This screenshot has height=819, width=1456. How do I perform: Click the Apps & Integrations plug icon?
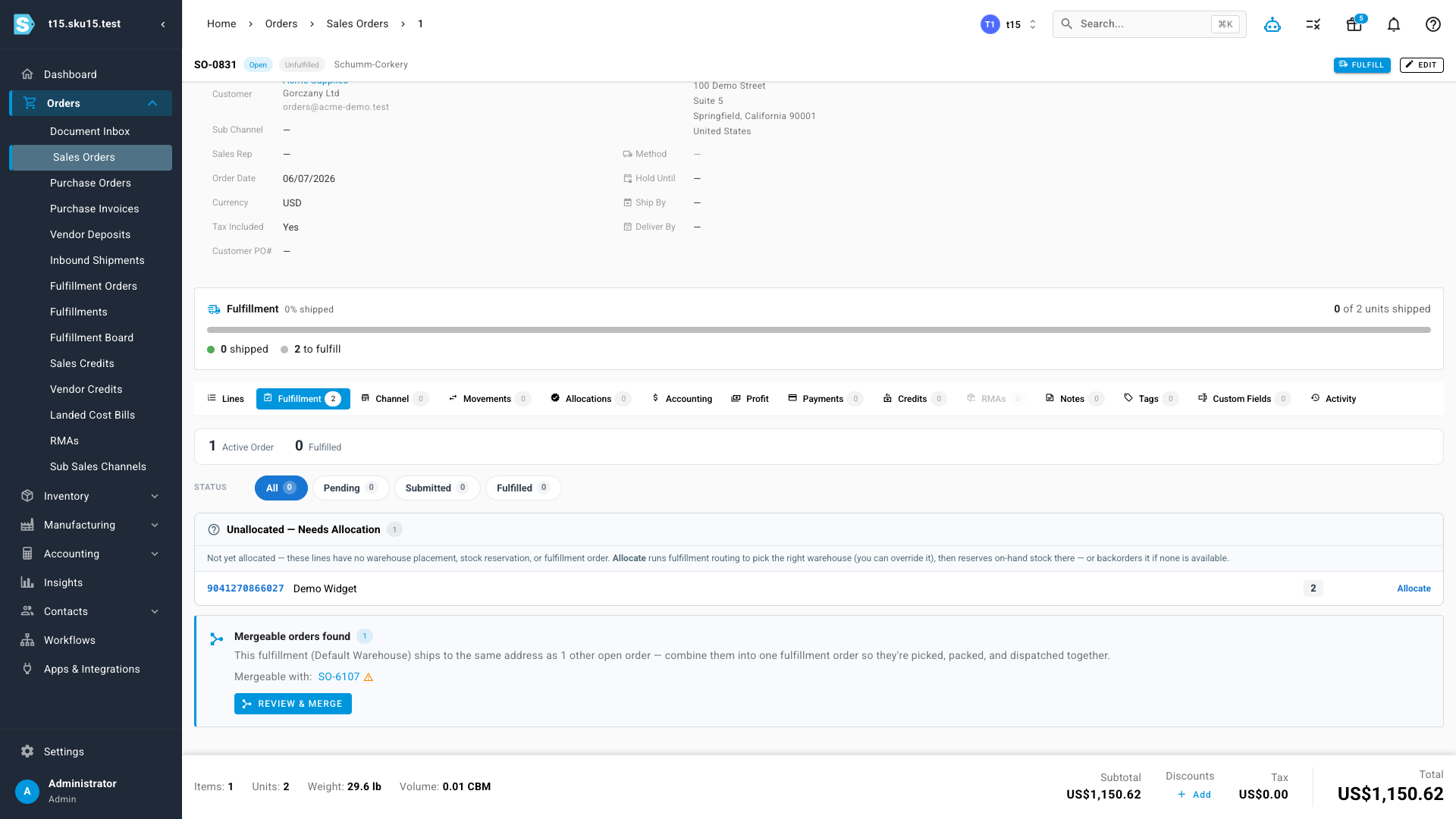[27, 669]
